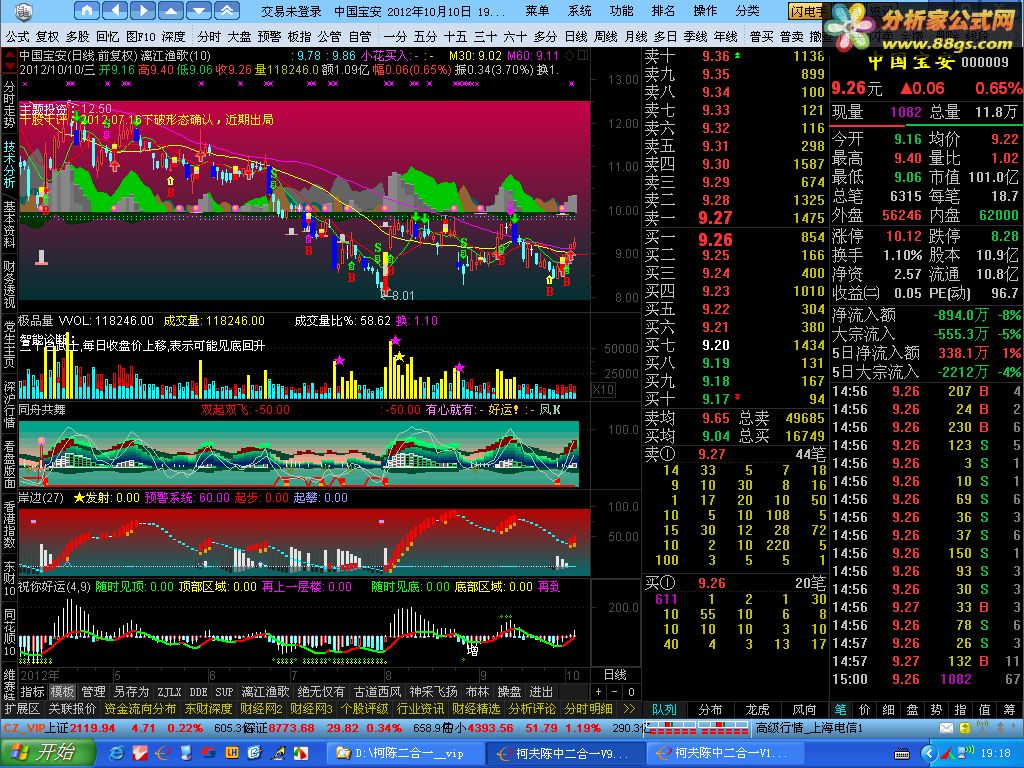Open the 多分 multi-minute period option
Screen dimensions: 1024x768
click(x=545, y=37)
